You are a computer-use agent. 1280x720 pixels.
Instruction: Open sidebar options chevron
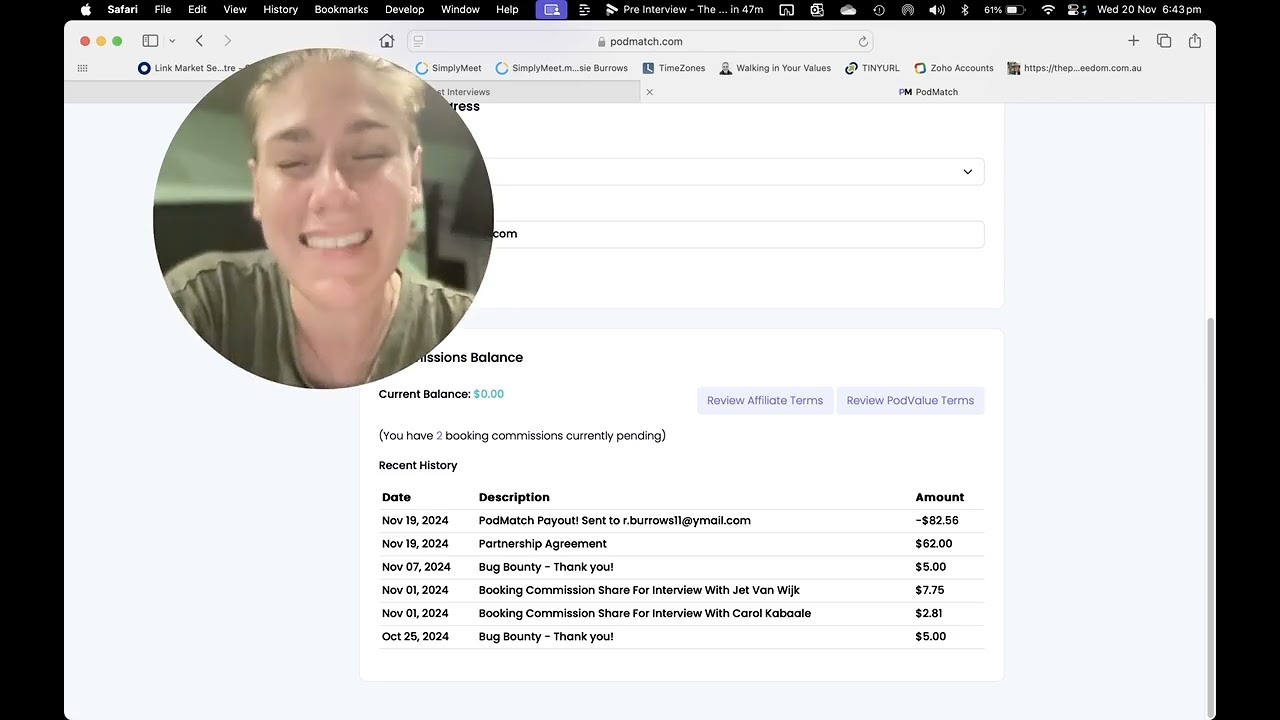(172, 41)
